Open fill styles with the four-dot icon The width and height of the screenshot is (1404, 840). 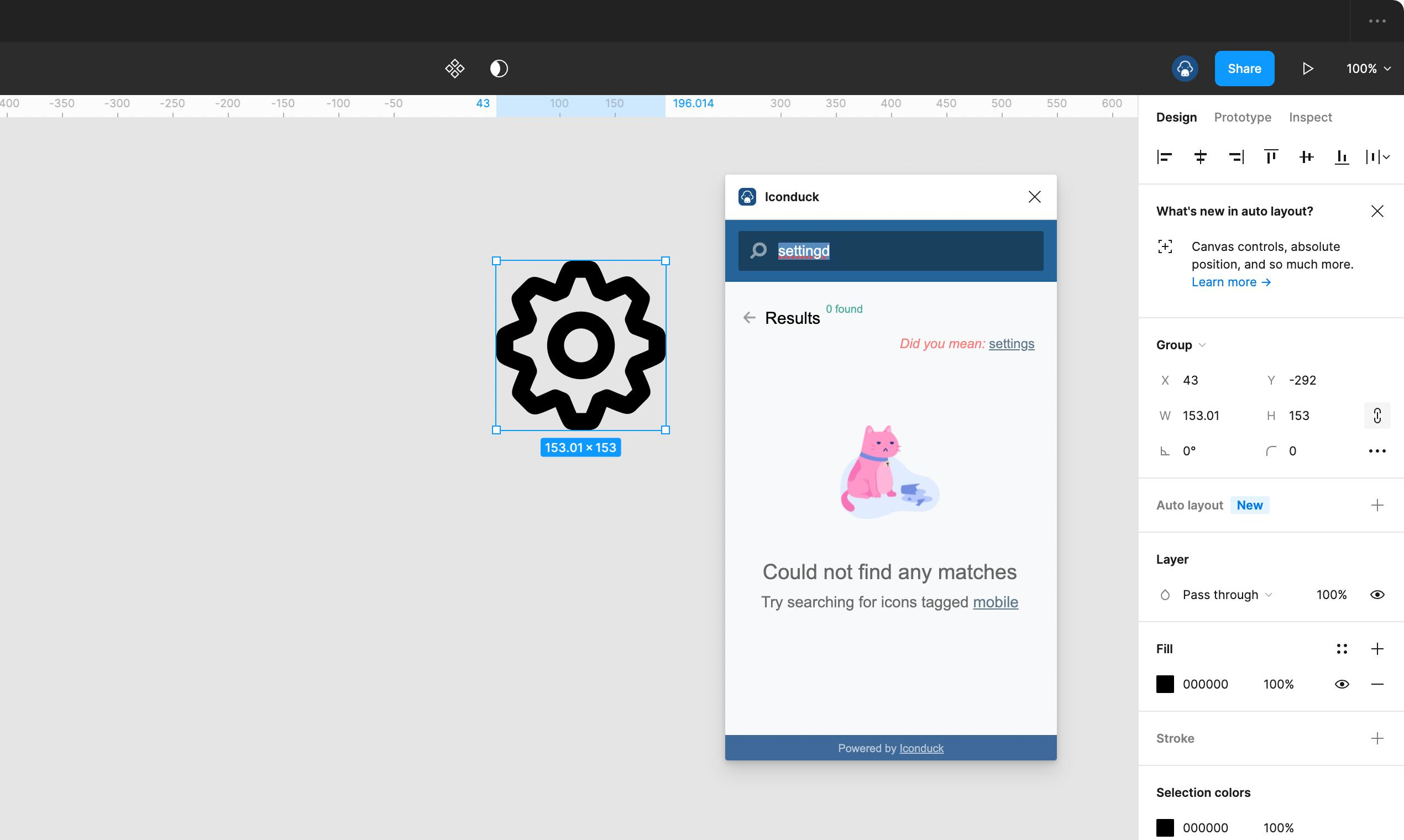1342,649
